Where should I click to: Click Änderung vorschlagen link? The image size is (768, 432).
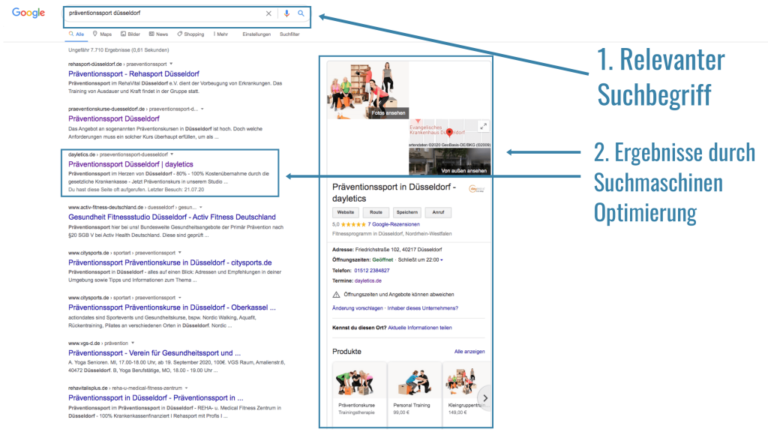[x=358, y=309]
